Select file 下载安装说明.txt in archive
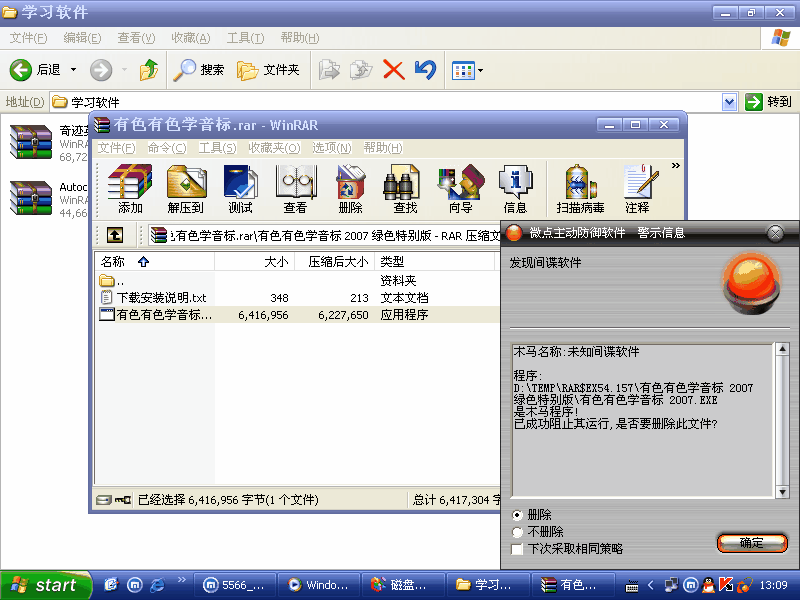The height and width of the screenshot is (600, 800). pyautogui.click(x=161, y=297)
